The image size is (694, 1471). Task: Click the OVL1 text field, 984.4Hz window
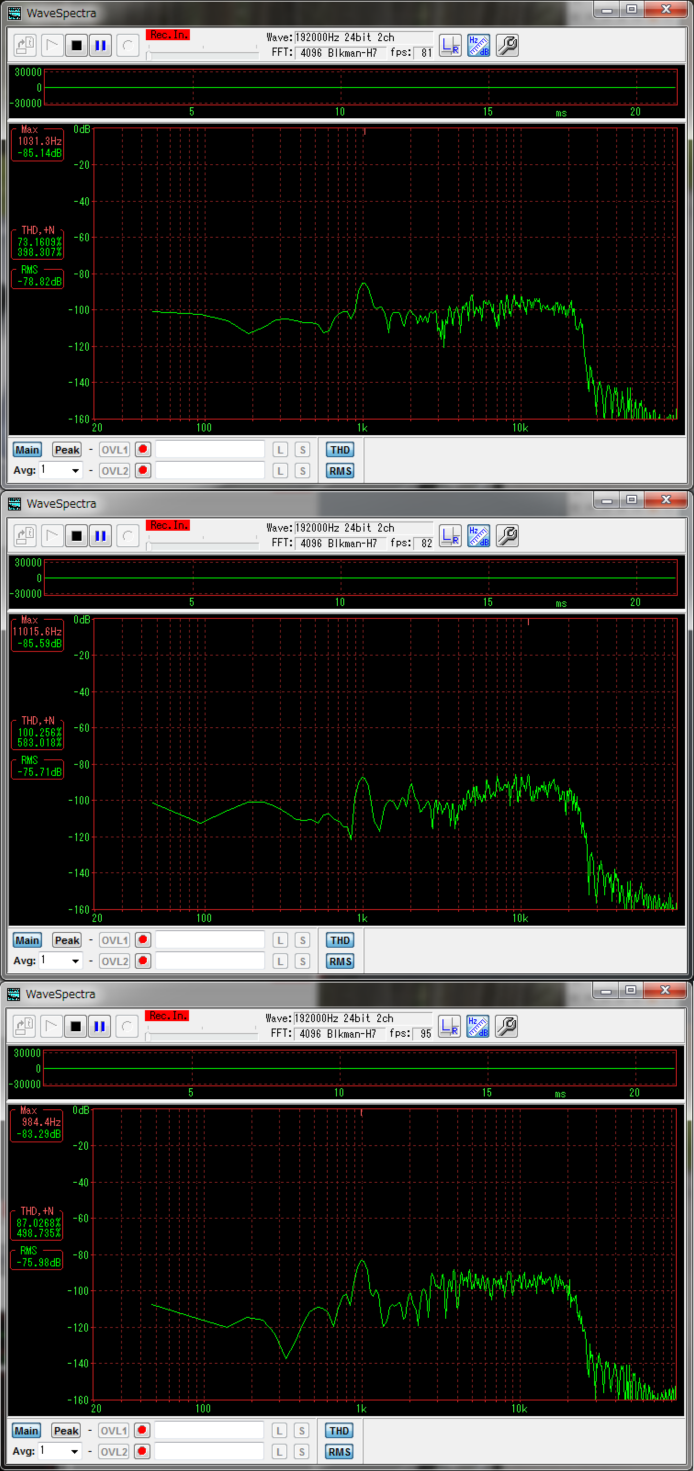210,1430
